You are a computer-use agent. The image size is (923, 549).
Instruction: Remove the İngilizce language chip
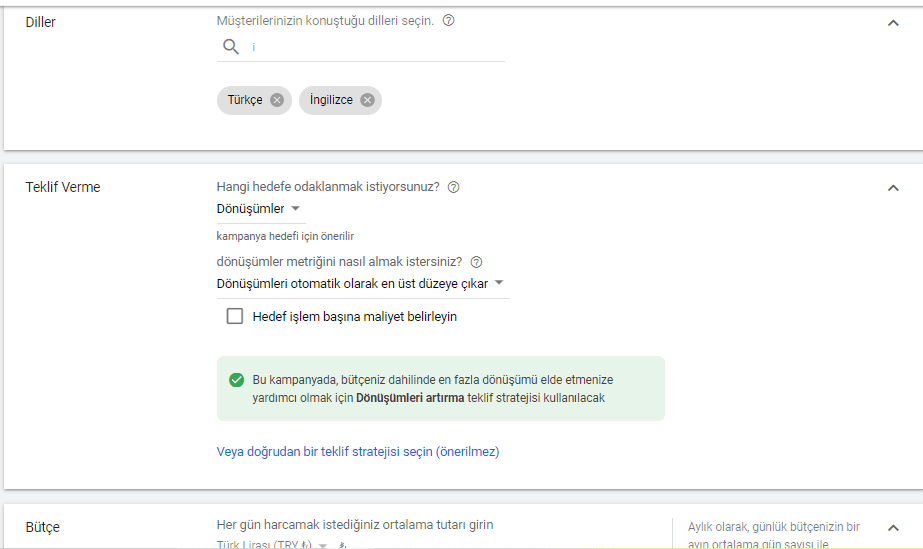pyautogui.click(x=367, y=100)
